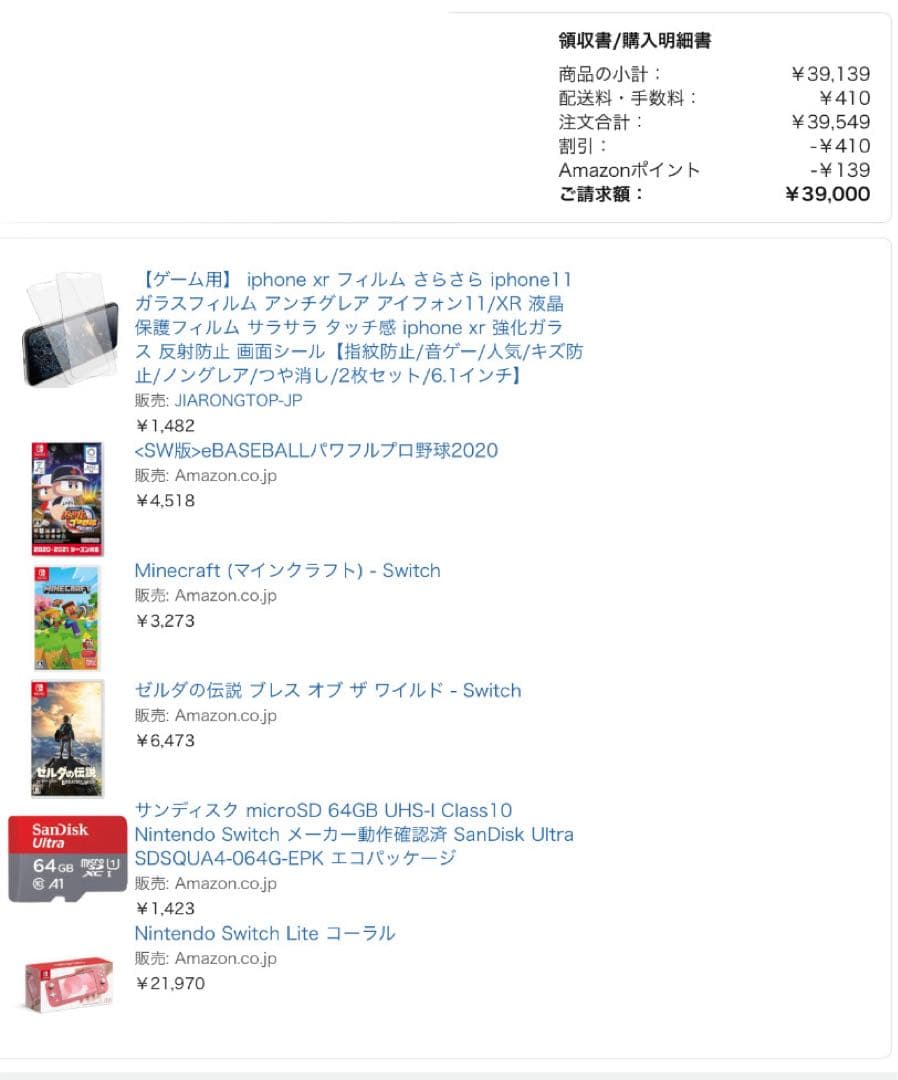Click the shipping fee amount ¥410
898x1080 pixels.
pyautogui.click(x=844, y=98)
